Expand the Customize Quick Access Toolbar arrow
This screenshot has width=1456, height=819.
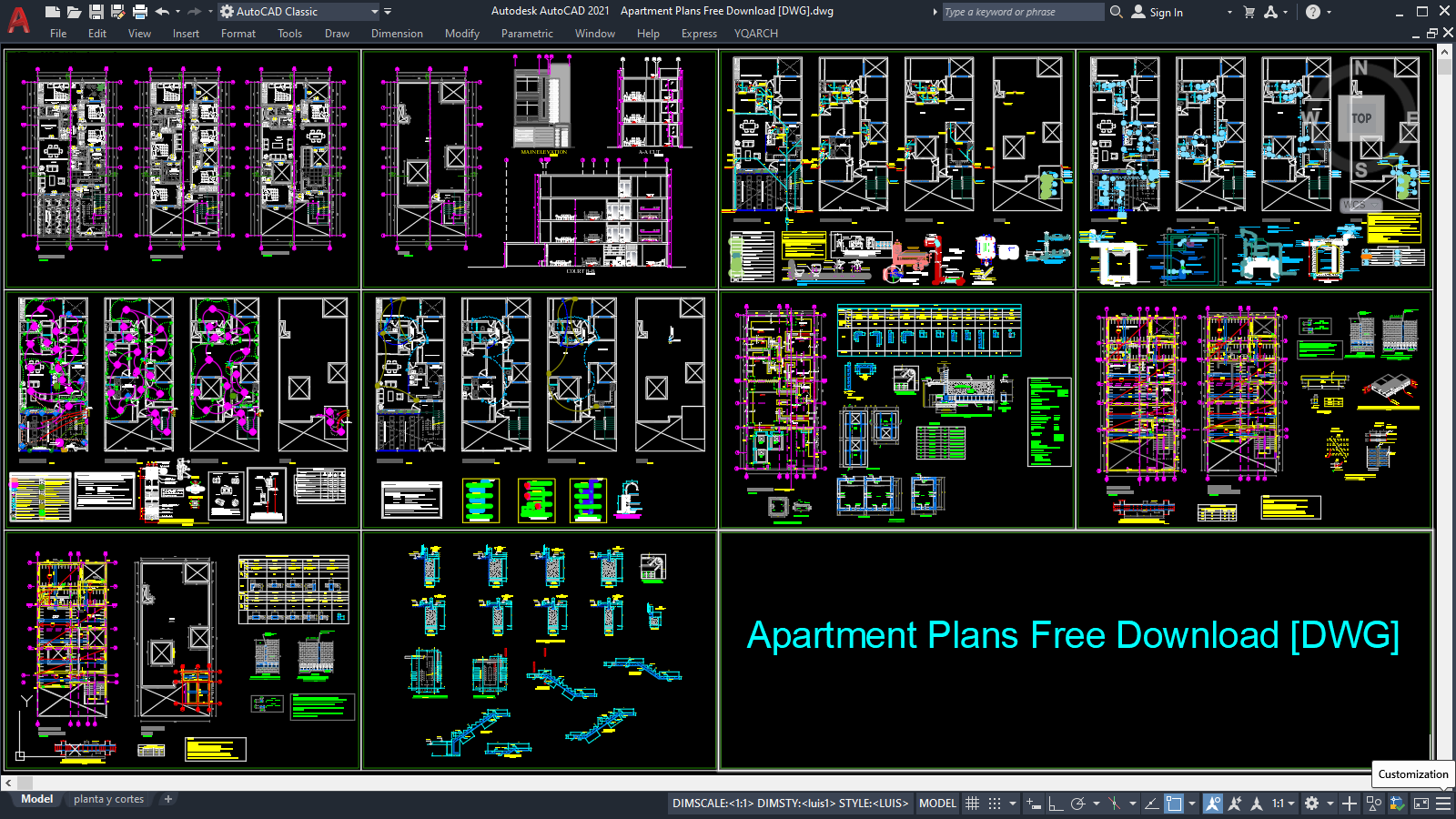[x=388, y=12]
